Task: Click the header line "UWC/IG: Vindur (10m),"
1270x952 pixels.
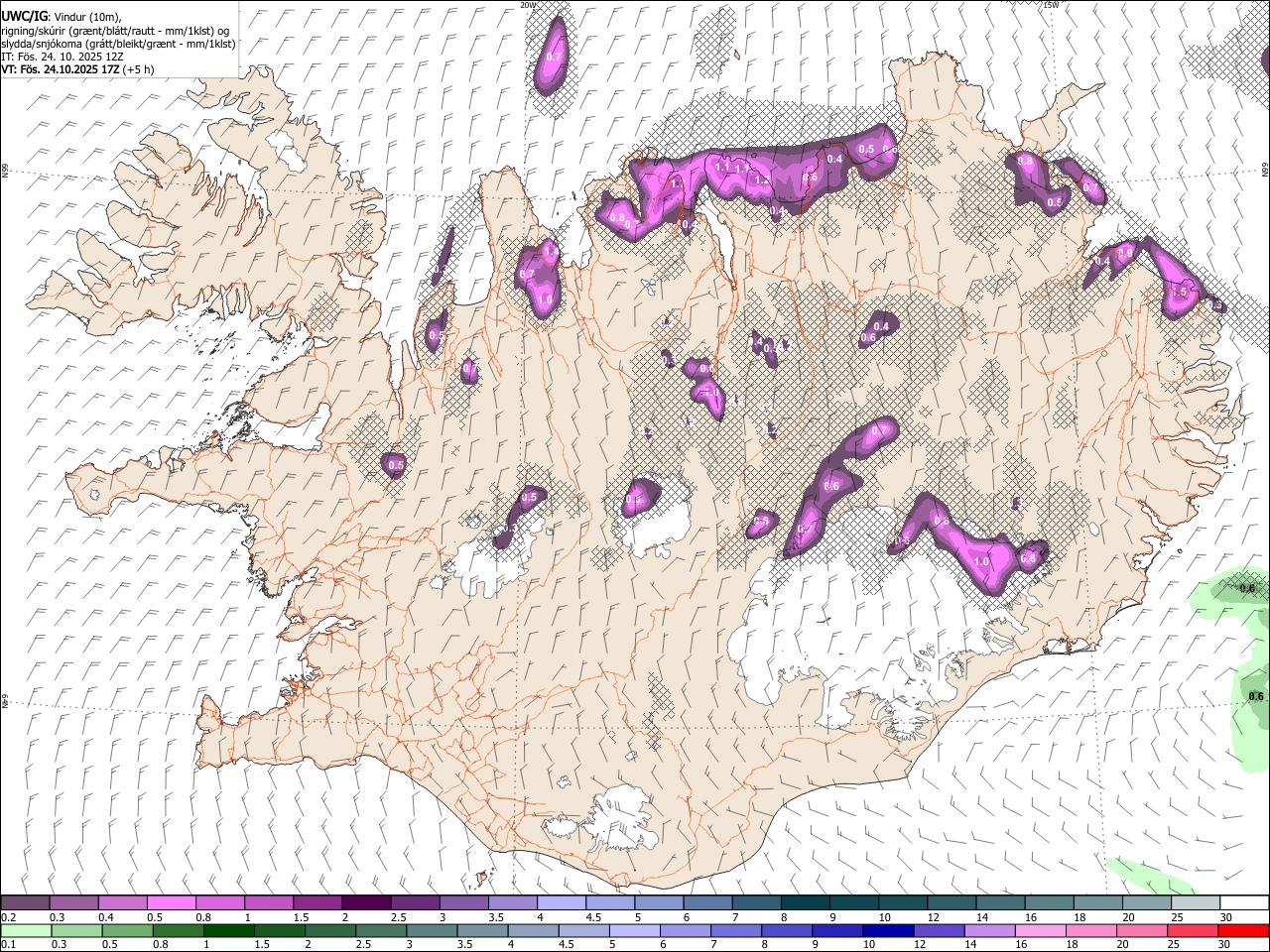Action: tap(61, 17)
